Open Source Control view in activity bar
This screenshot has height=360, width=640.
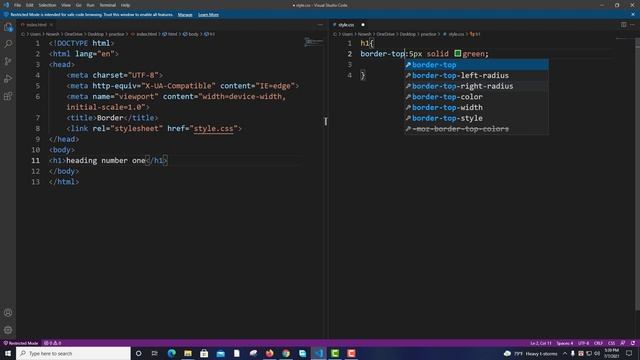click(8, 61)
